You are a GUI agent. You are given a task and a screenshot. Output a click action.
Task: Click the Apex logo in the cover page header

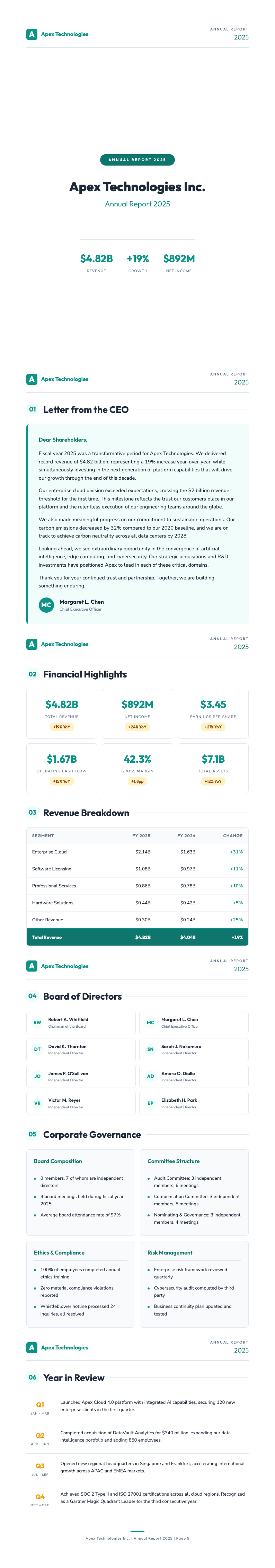click(32, 34)
